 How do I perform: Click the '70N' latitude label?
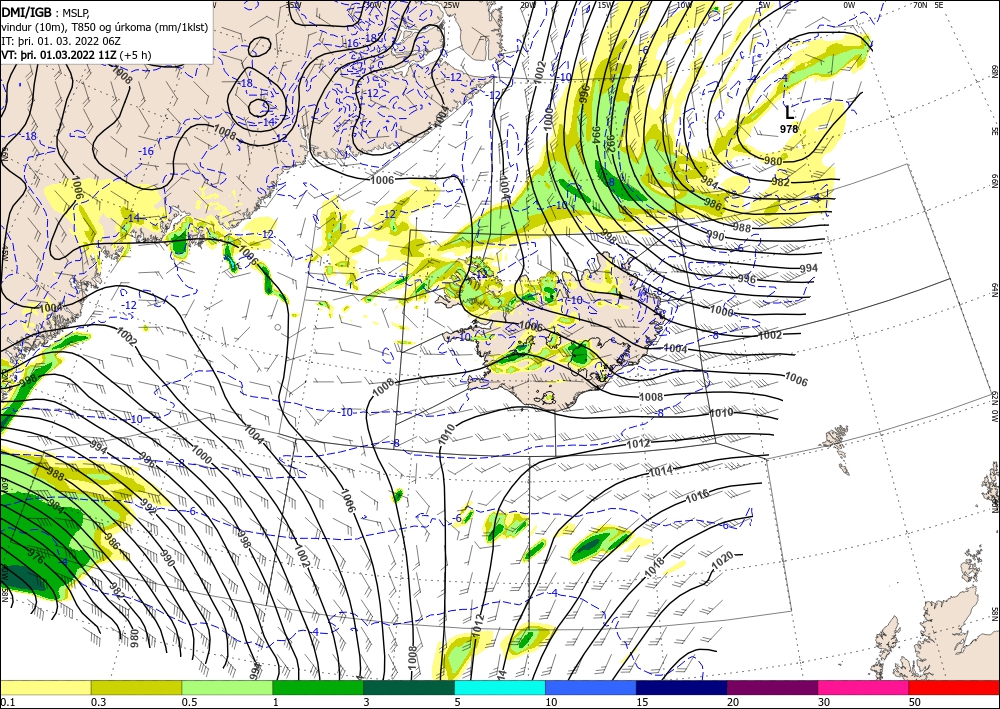click(919, 5)
